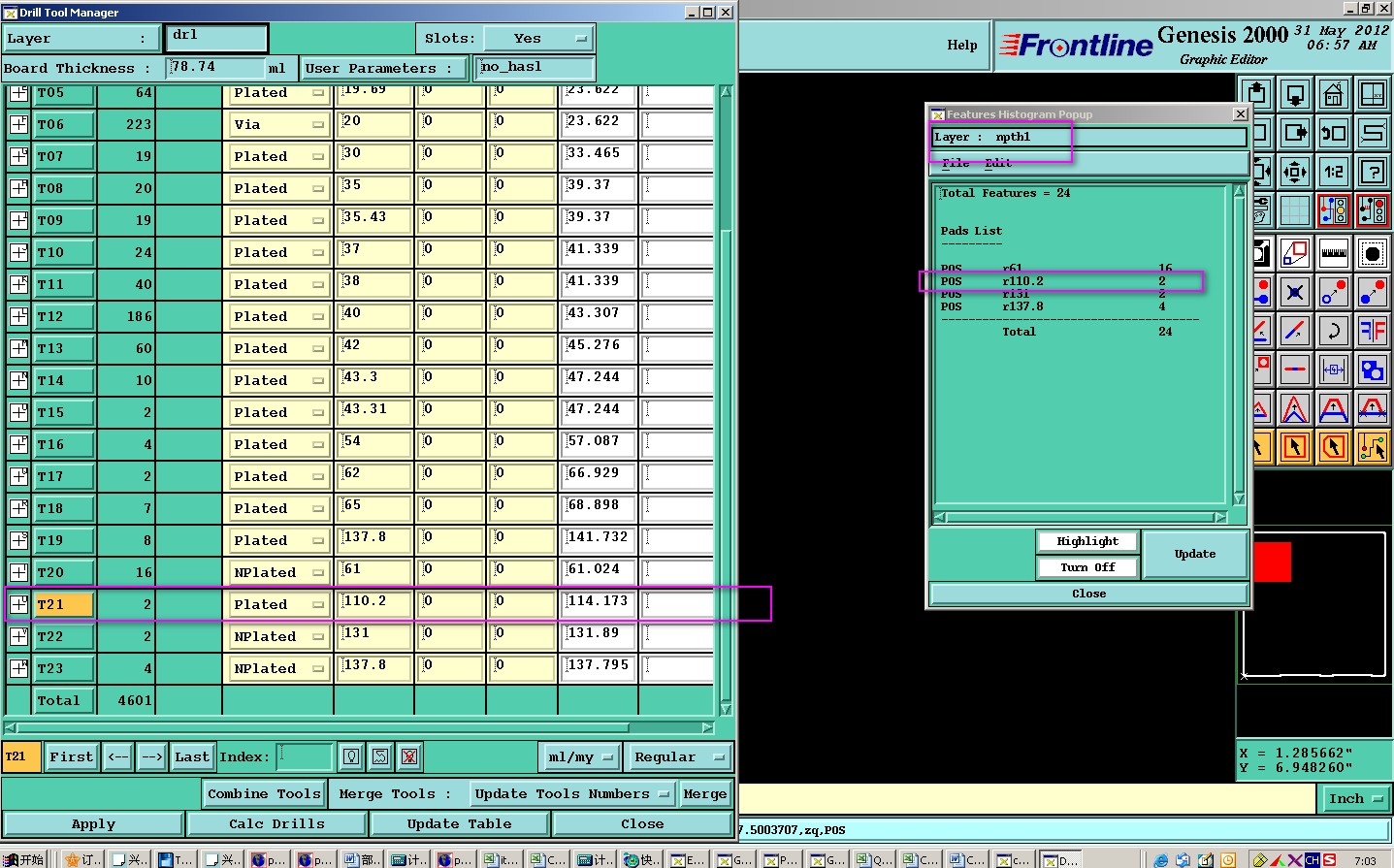Click the home view icon in editor toolbar
This screenshot has width=1394, height=868.
(1334, 94)
